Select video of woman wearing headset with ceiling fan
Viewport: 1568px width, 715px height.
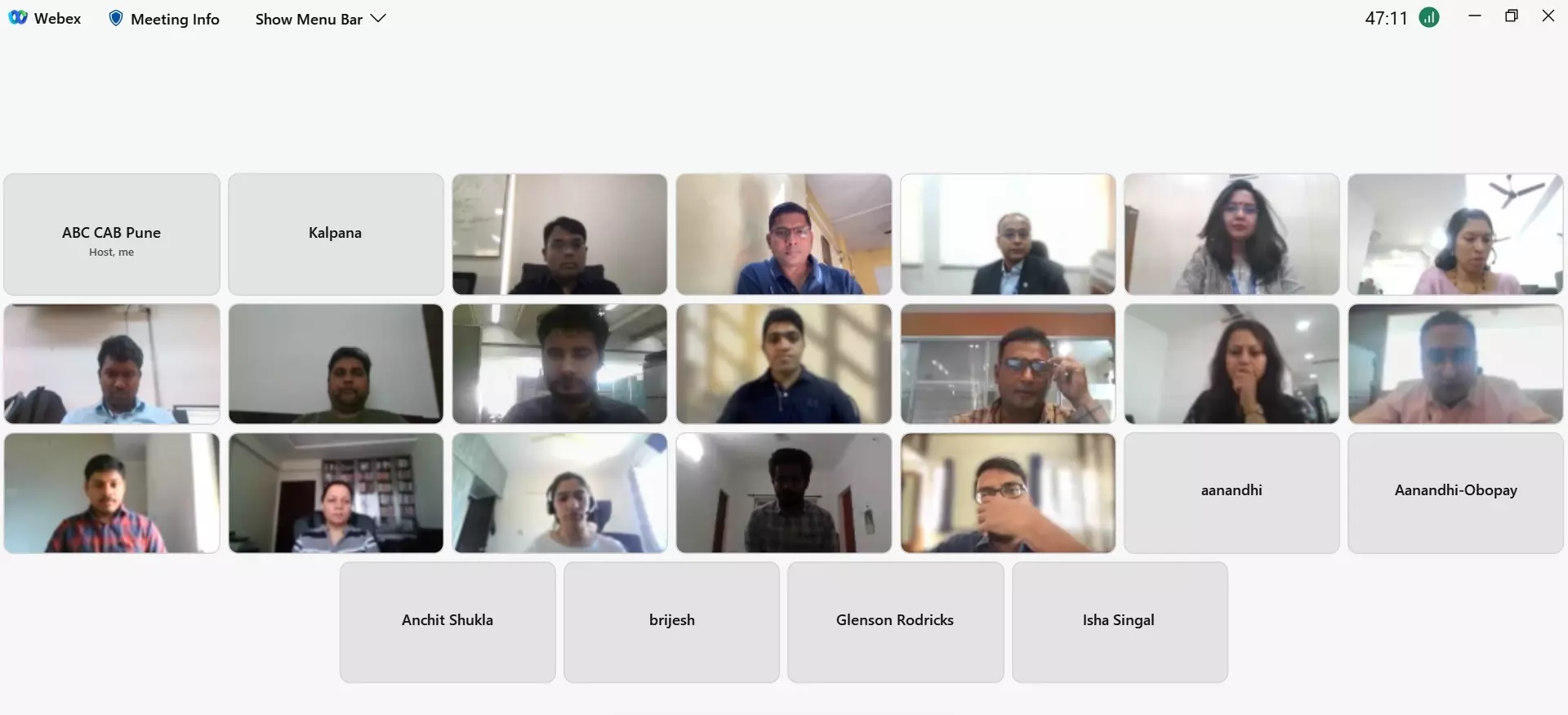pyautogui.click(x=1455, y=235)
